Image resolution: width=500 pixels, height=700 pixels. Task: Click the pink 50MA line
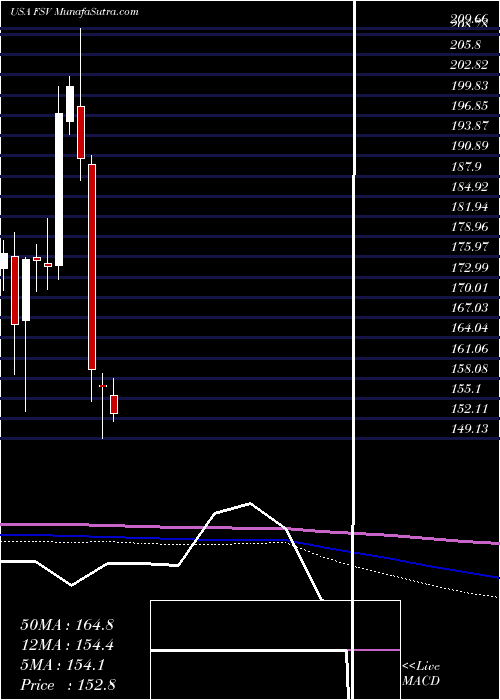(250, 529)
